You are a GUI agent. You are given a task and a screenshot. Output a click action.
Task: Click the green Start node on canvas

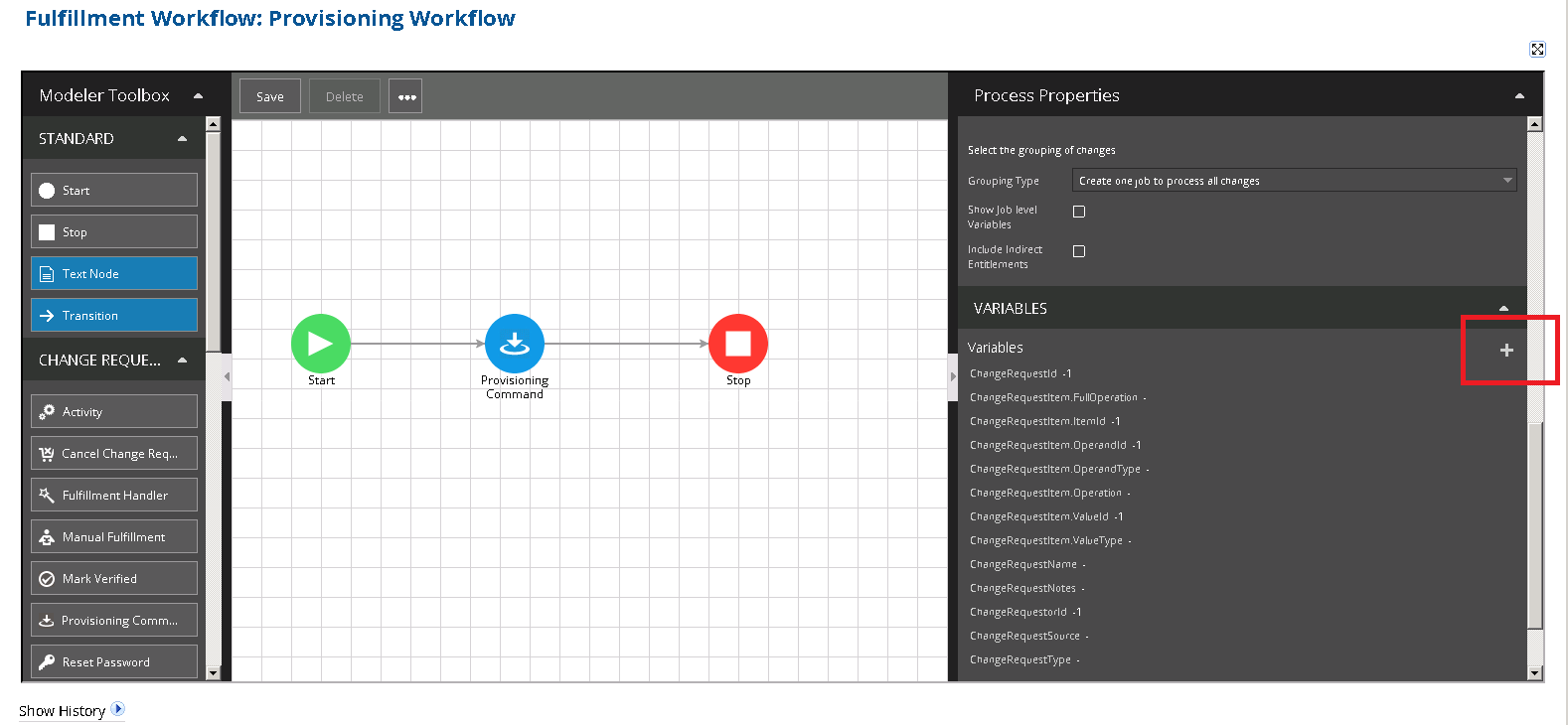click(x=320, y=344)
